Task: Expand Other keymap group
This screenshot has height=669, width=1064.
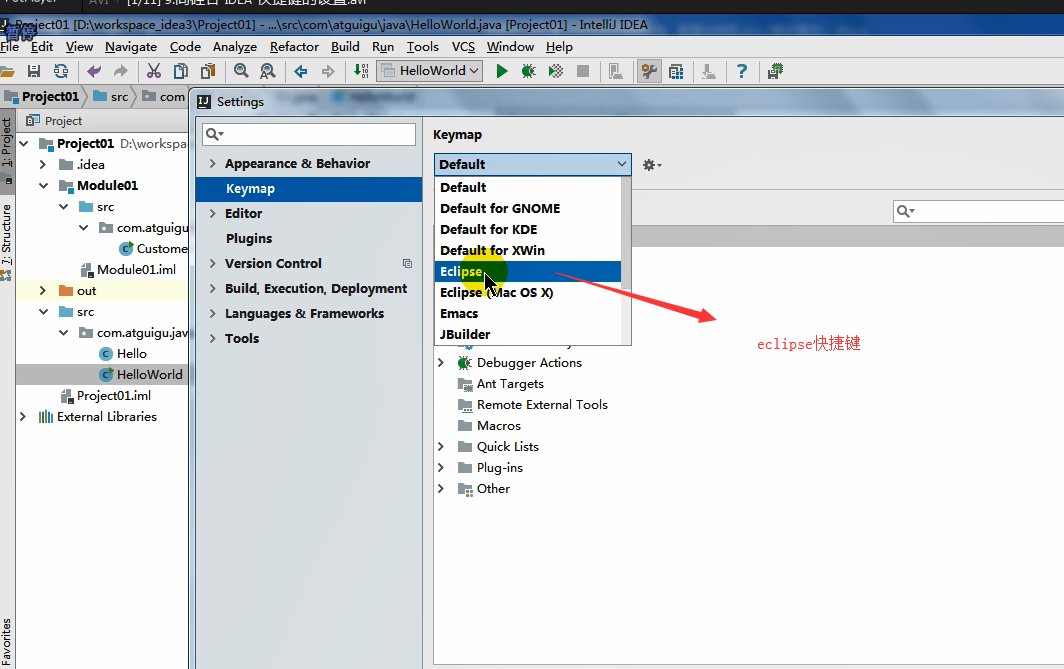Action: [441, 489]
